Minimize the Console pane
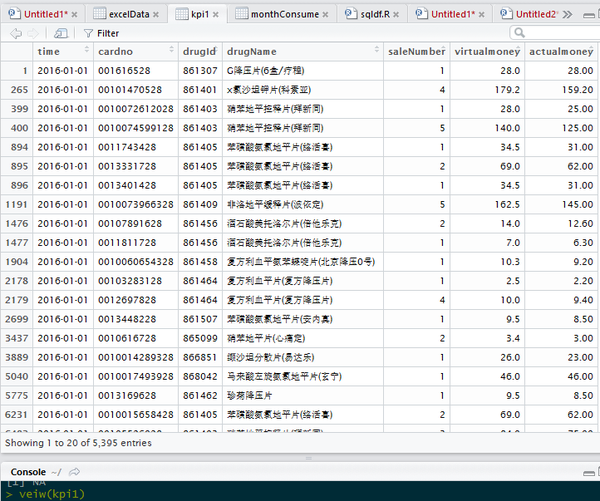Screen dimensions: 600x501 589,473
